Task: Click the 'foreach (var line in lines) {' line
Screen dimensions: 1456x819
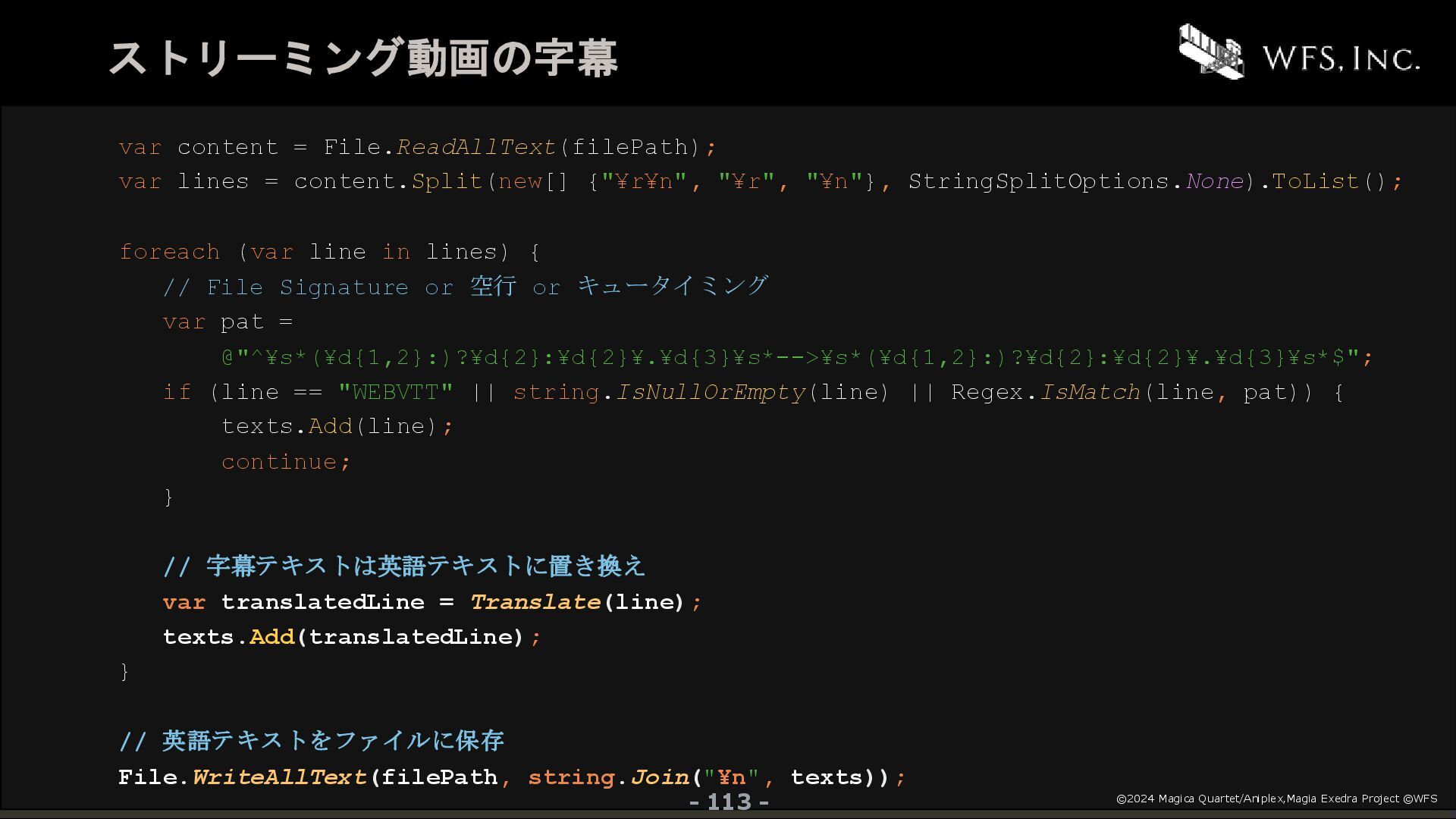Action: [329, 252]
